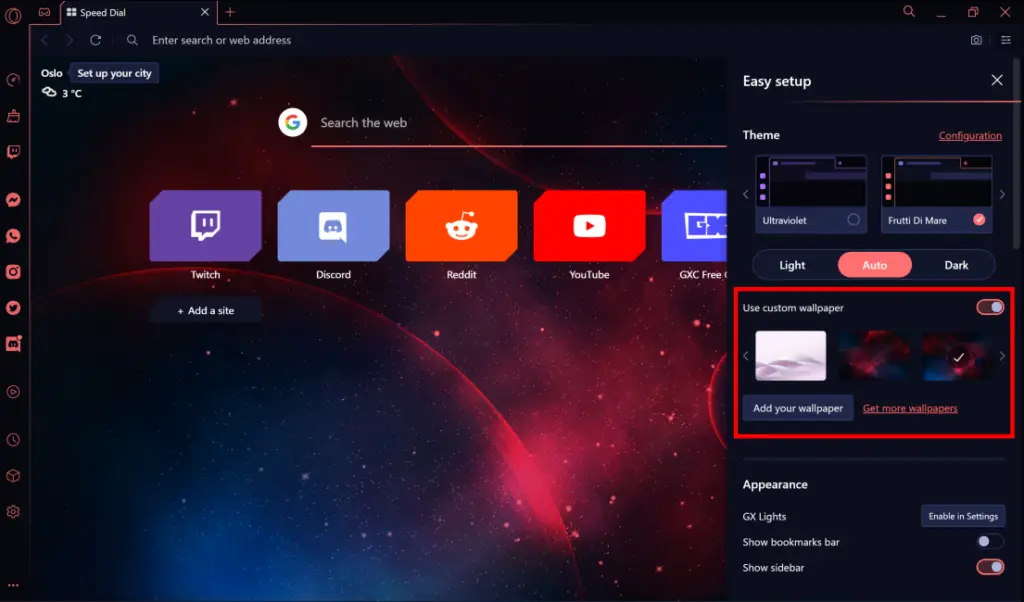This screenshot has width=1024, height=602.
Task: Open theme Configuration link
Action: pyautogui.click(x=970, y=135)
